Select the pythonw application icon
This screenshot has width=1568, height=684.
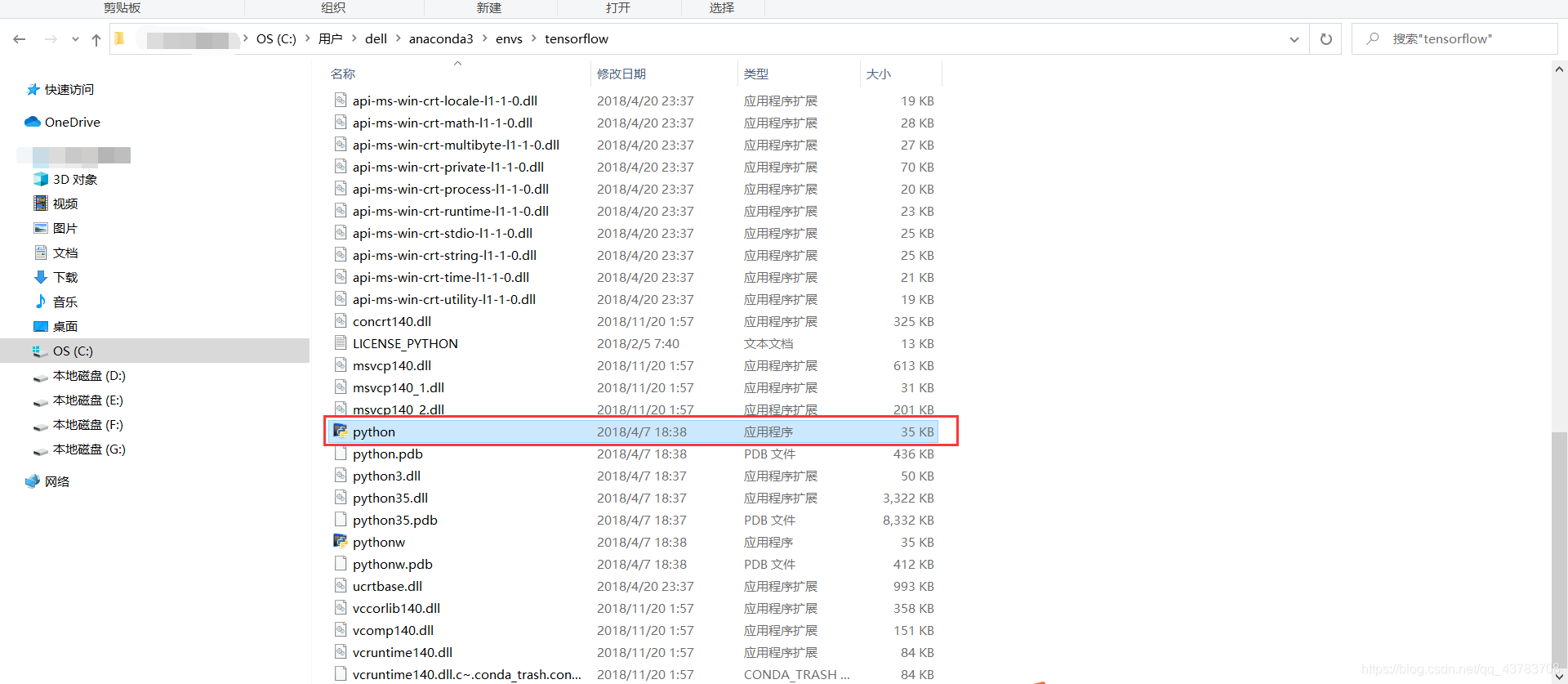(x=341, y=541)
